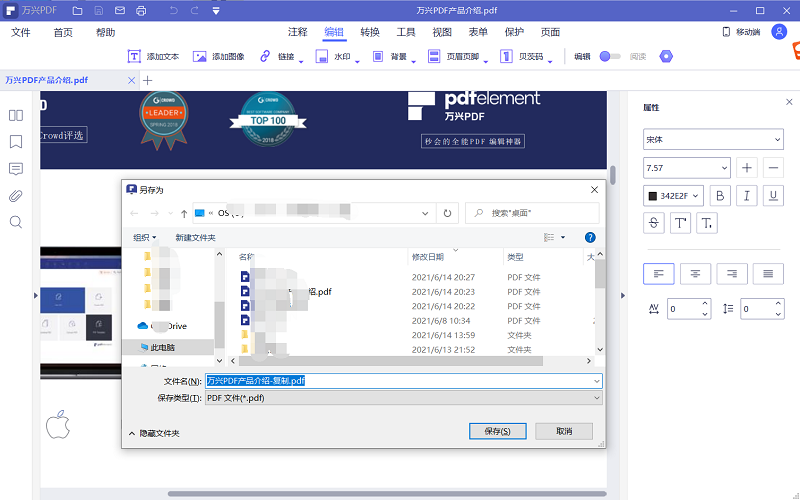
Task: Click the refresh button in the save dialog
Action: point(447,213)
